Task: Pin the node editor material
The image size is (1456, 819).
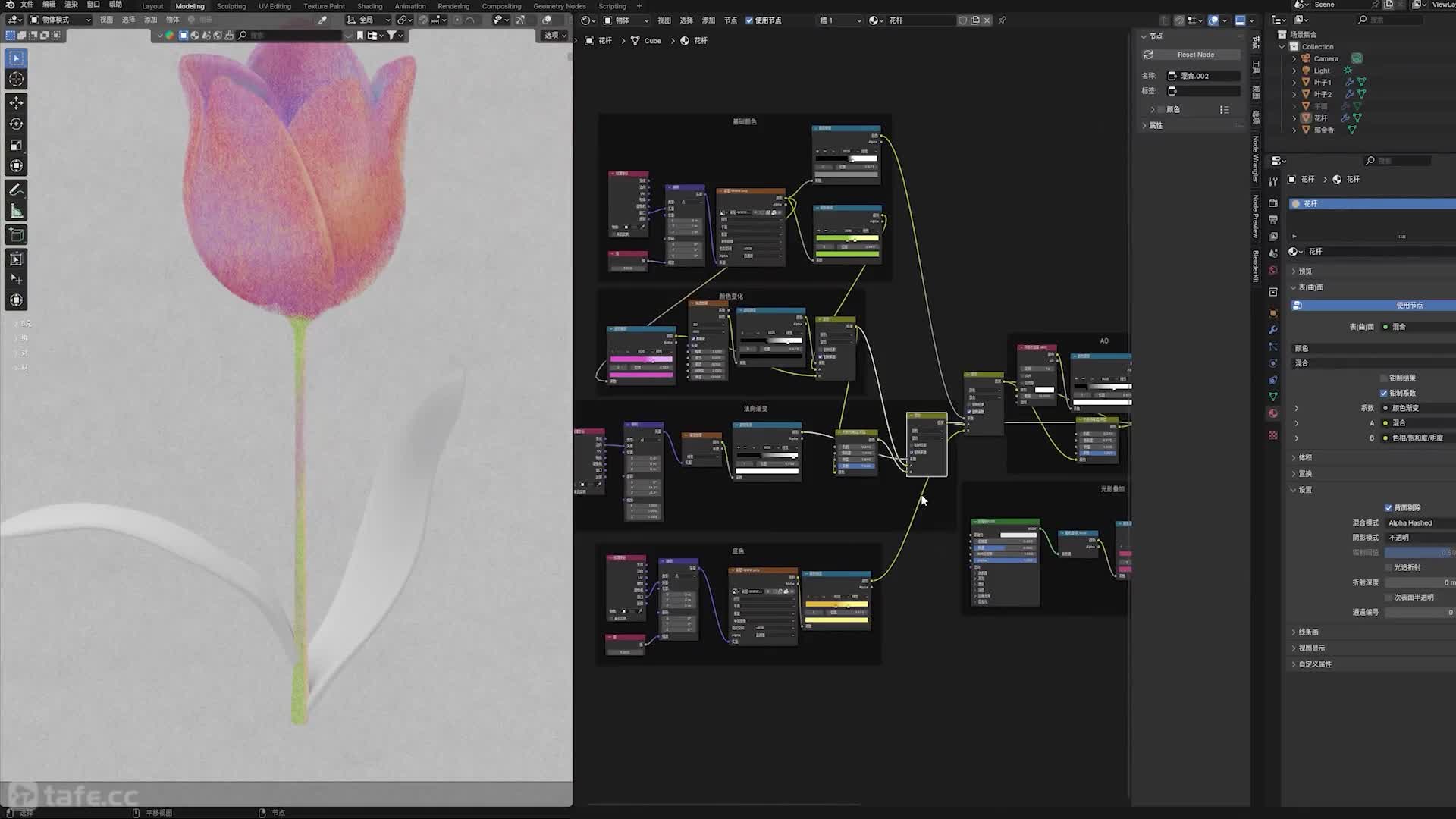Action: pyautogui.click(x=1002, y=20)
